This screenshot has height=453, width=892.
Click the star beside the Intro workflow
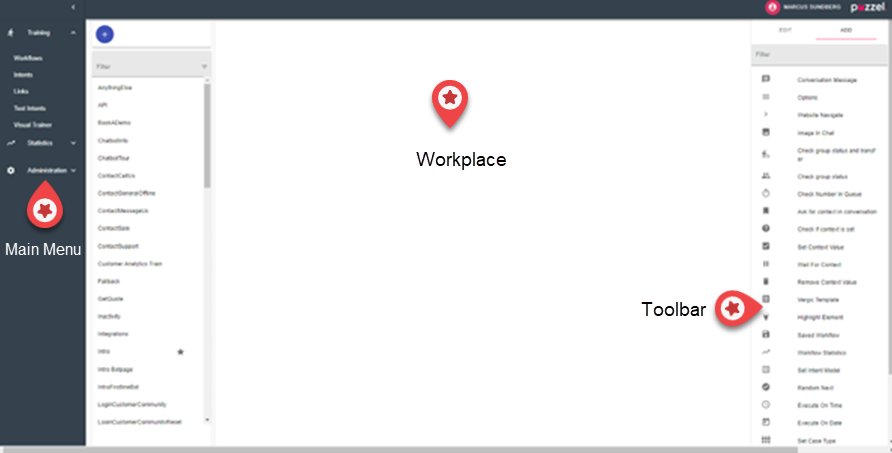coord(180,352)
